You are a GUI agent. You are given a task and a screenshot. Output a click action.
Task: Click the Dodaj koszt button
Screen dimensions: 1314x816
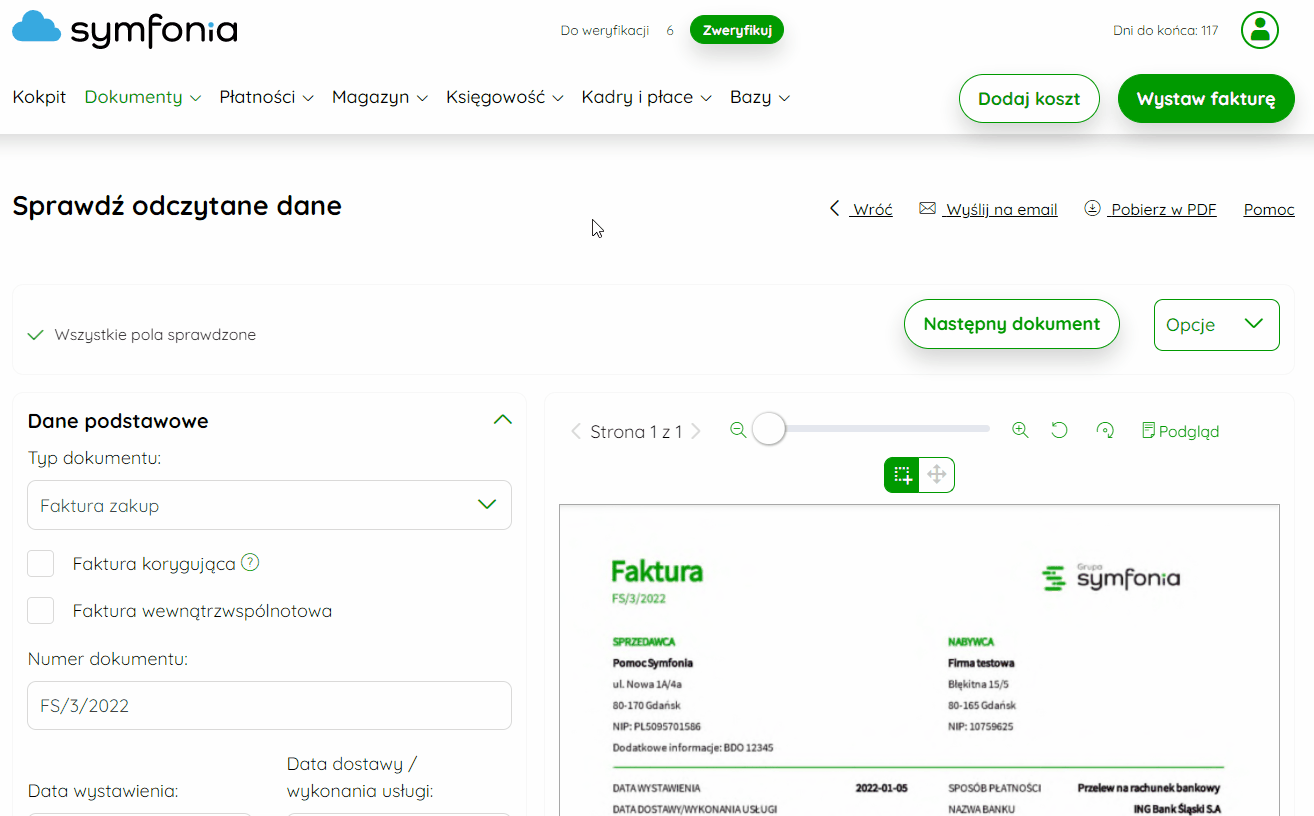1029,99
